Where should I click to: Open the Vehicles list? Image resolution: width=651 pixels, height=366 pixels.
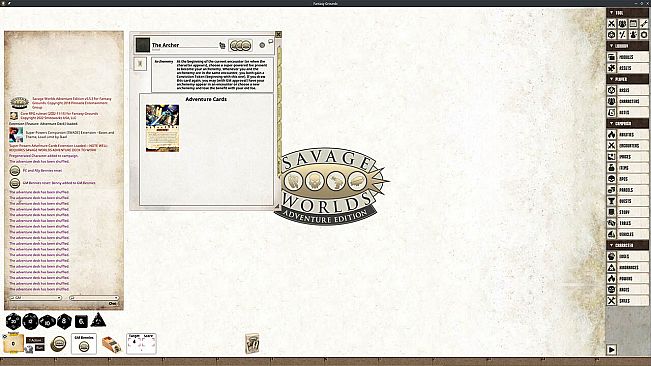coord(627,234)
